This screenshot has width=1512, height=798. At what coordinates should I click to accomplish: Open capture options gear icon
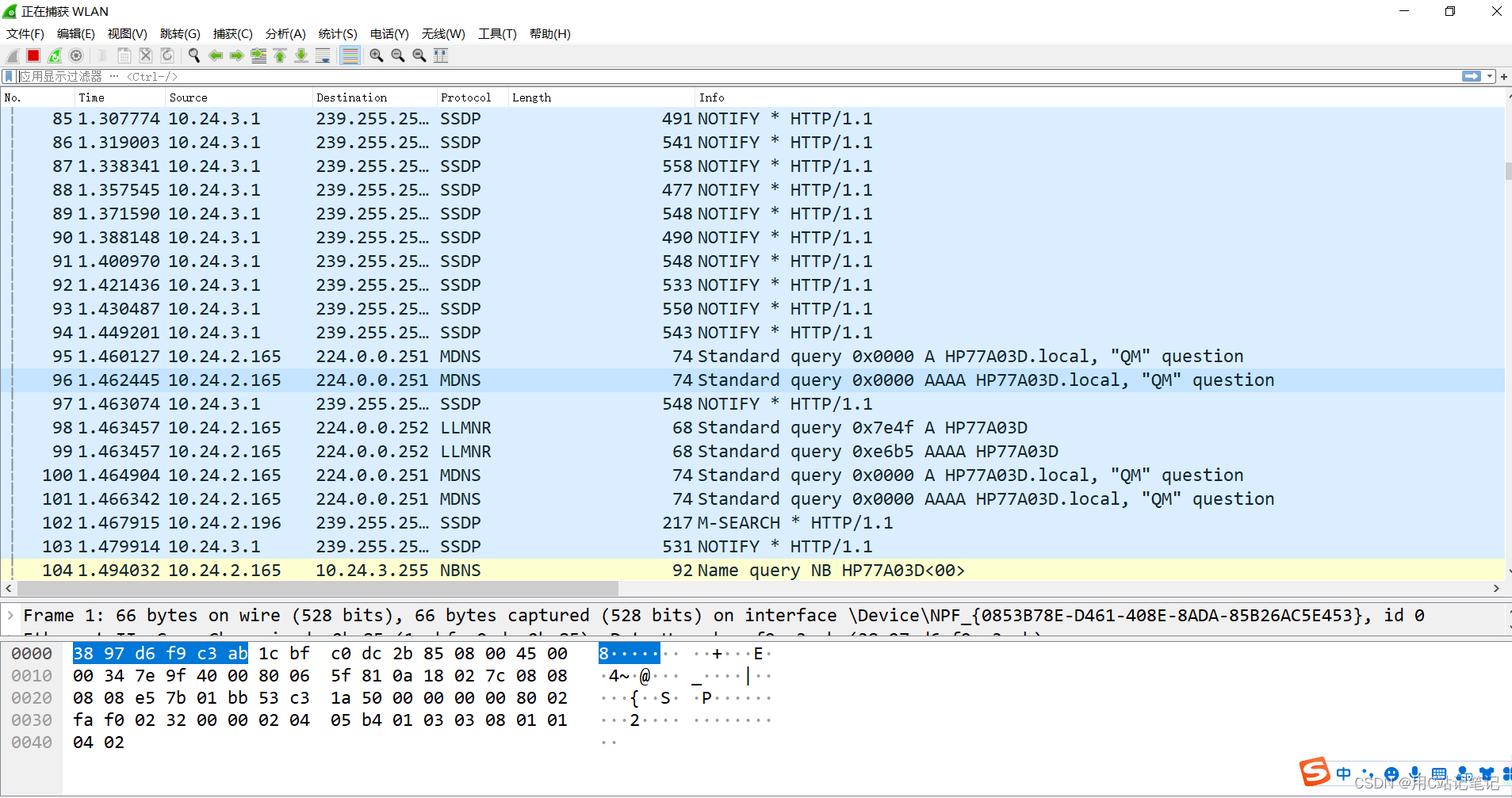[x=76, y=55]
